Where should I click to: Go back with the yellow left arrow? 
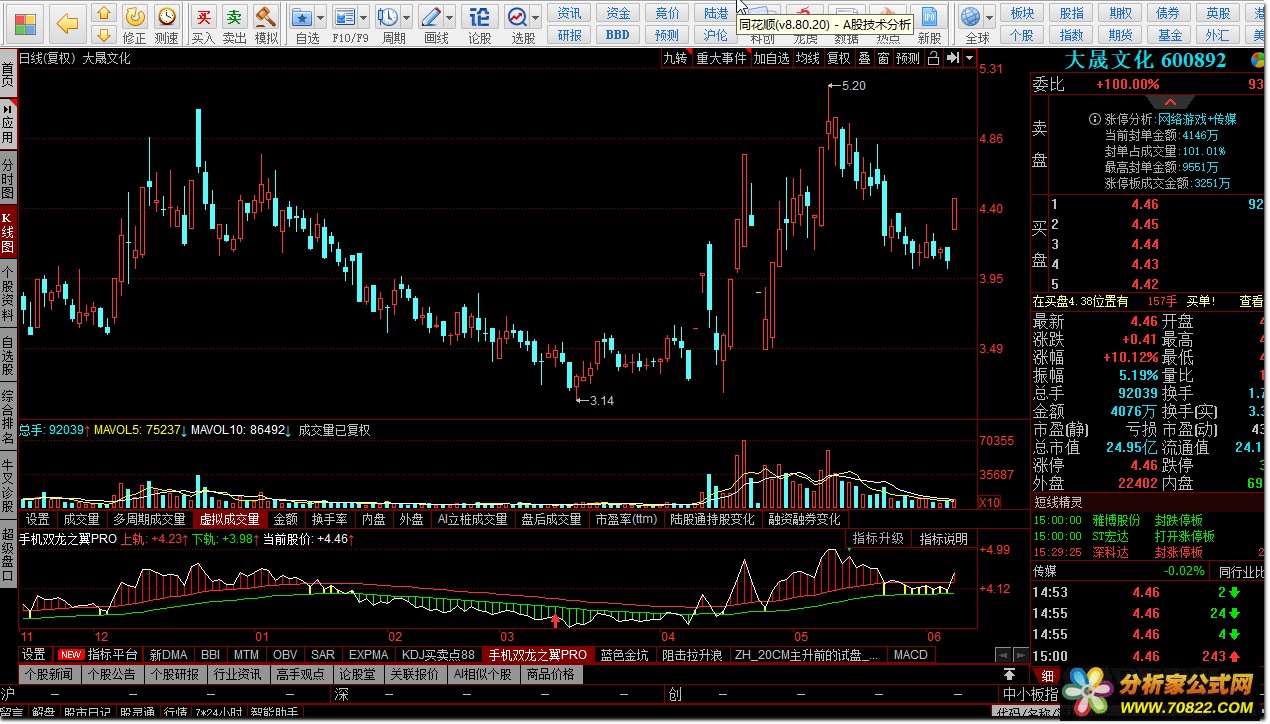coord(66,22)
